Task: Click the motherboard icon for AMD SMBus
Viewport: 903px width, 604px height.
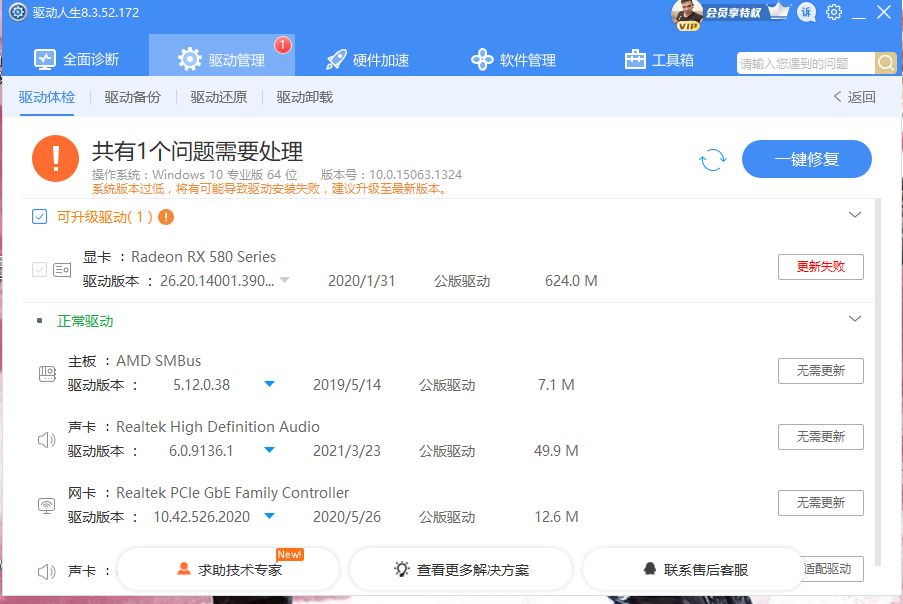Action: tap(47, 374)
